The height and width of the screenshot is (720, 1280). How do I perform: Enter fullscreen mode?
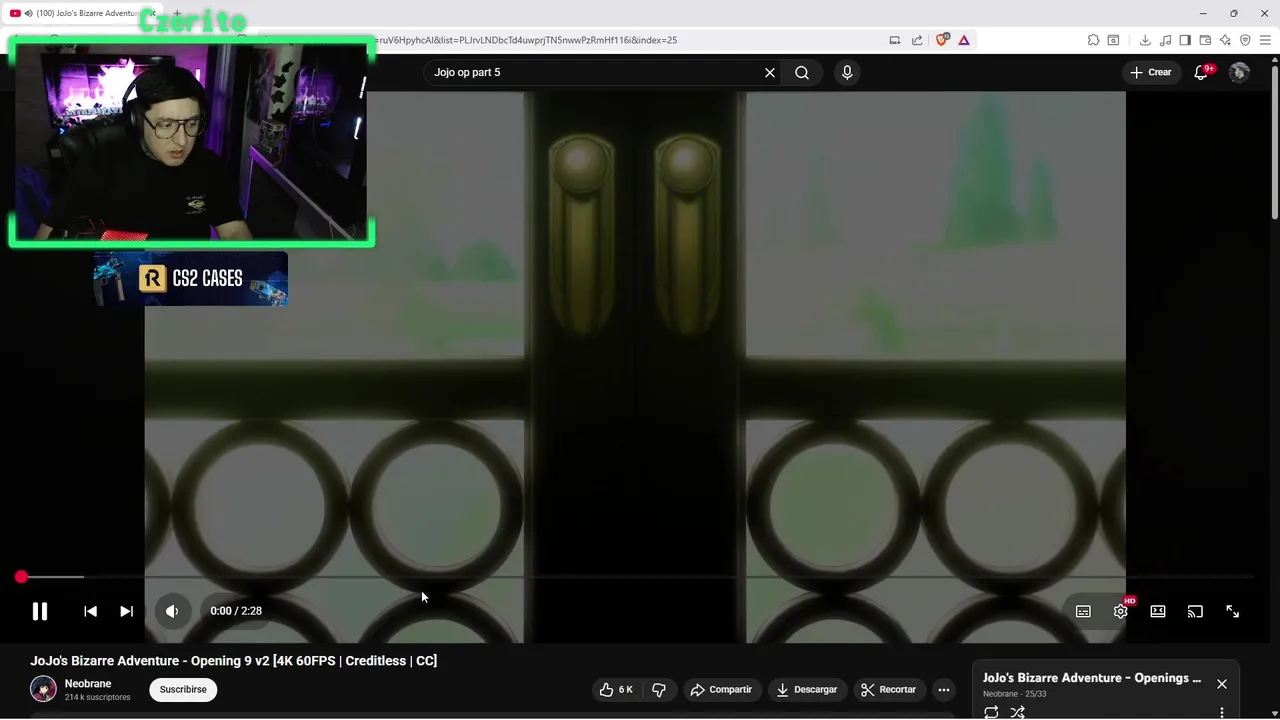1233,611
